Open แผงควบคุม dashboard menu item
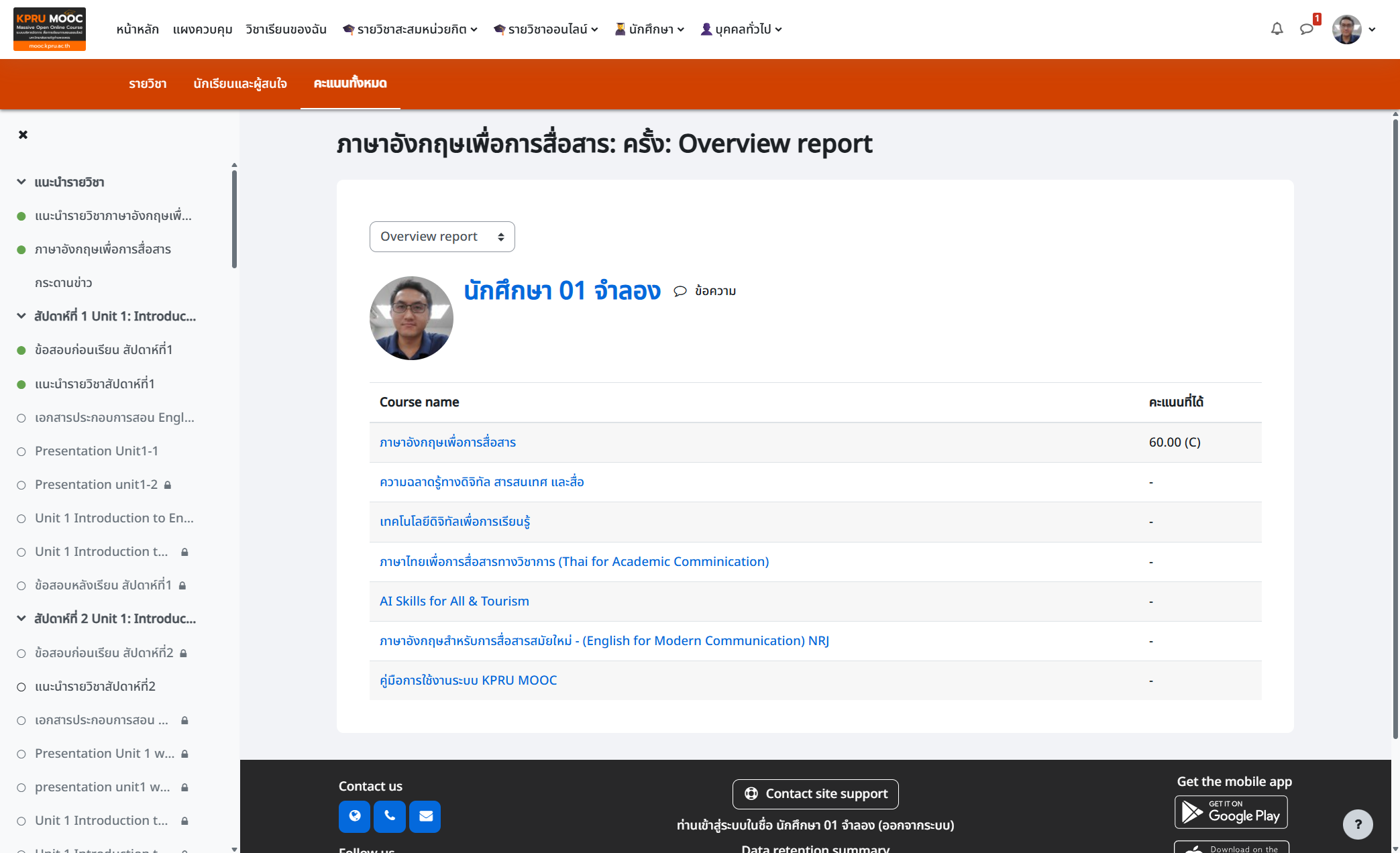This screenshot has height=853, width=1400. 203,29
